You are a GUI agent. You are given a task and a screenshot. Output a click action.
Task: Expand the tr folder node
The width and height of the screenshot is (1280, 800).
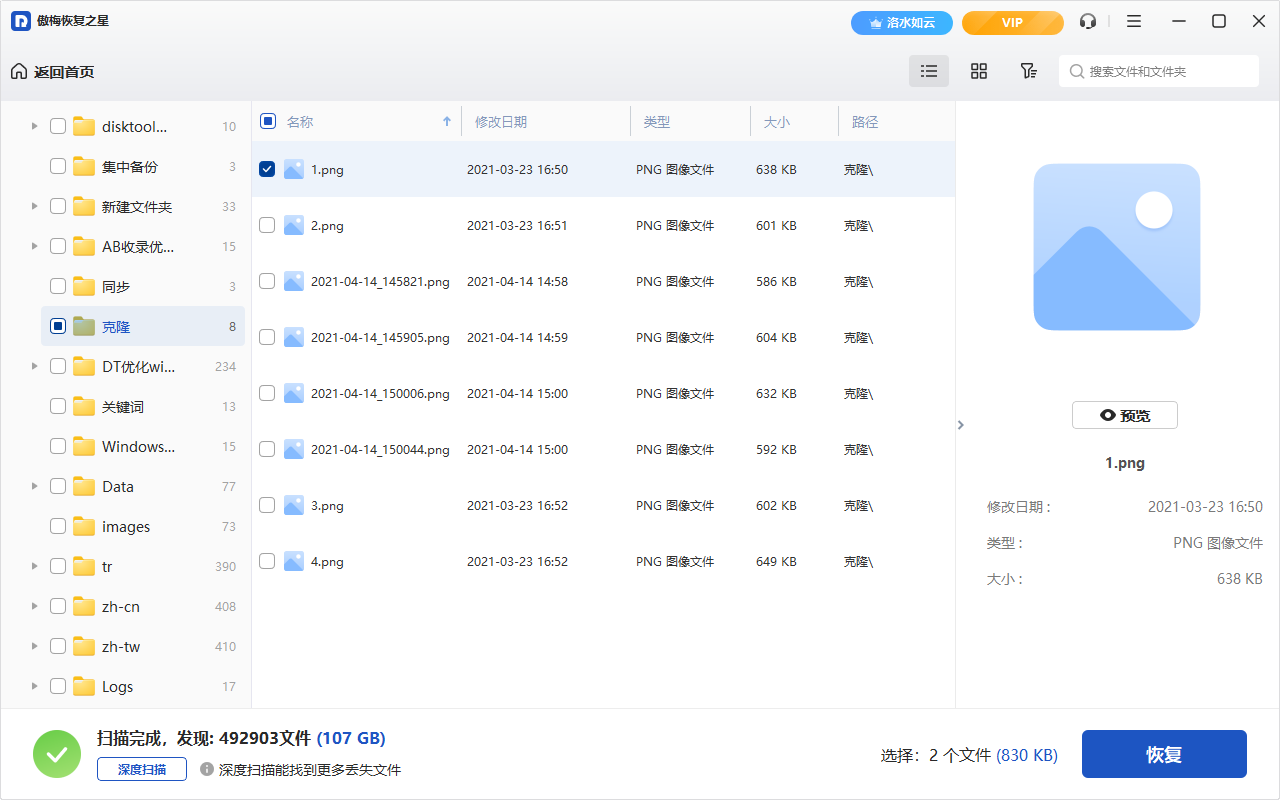click(x=34, y=566)
